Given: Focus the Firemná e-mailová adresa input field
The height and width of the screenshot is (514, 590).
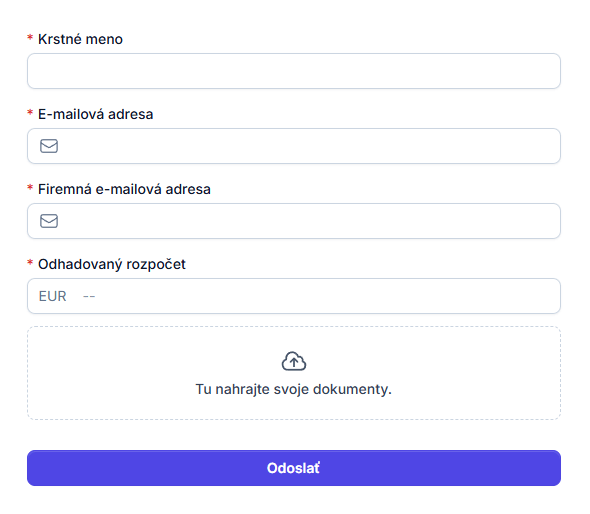Looking at the screenshot, I should click(x=294, y=221).
